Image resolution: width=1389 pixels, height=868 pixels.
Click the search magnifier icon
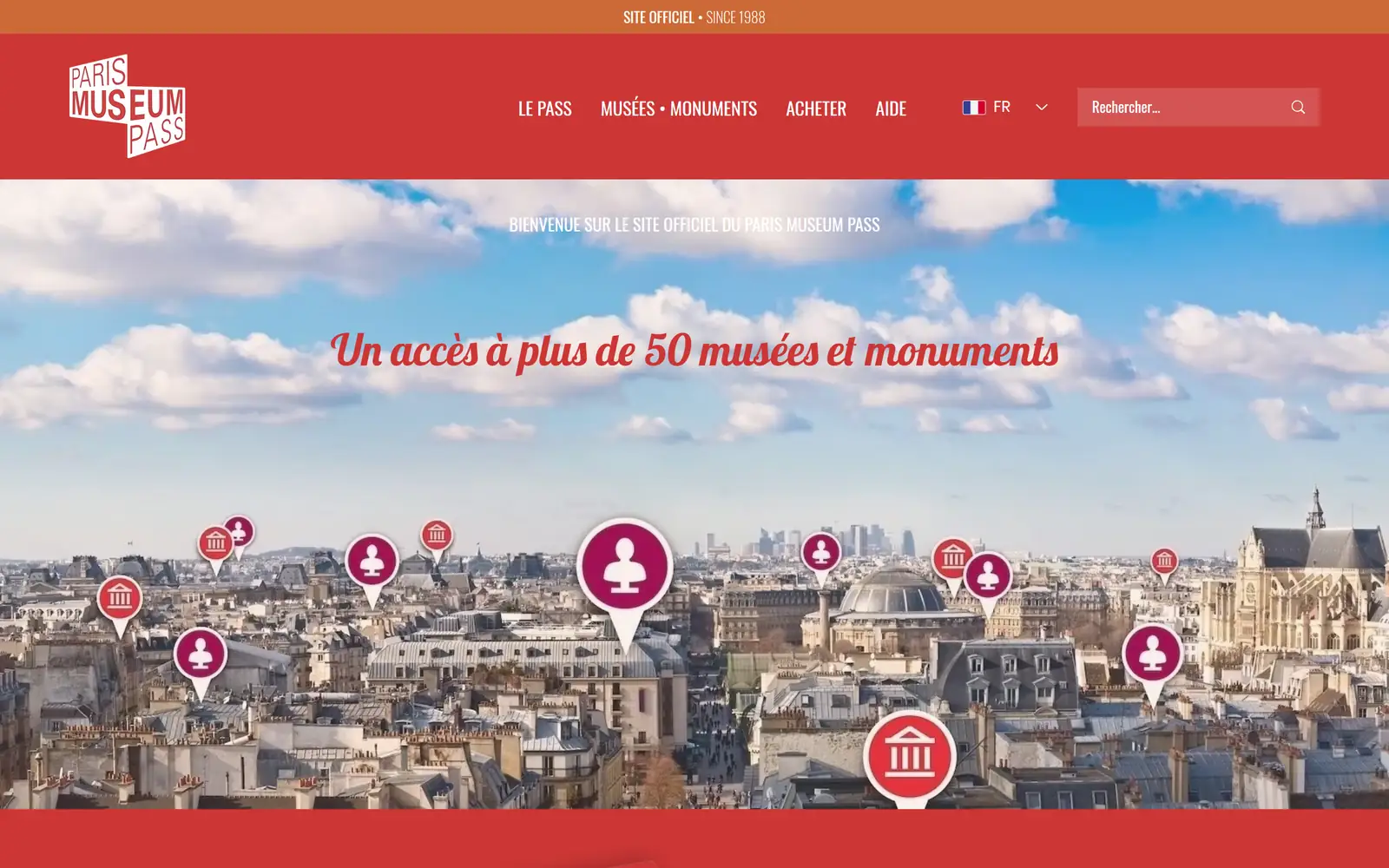point(1298,107)
